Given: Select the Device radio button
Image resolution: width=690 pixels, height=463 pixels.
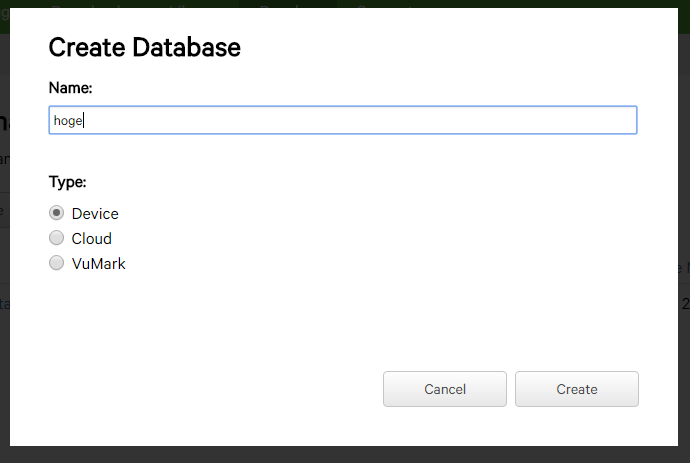Looking at the screenshot, I should click(x=57, y=213).
